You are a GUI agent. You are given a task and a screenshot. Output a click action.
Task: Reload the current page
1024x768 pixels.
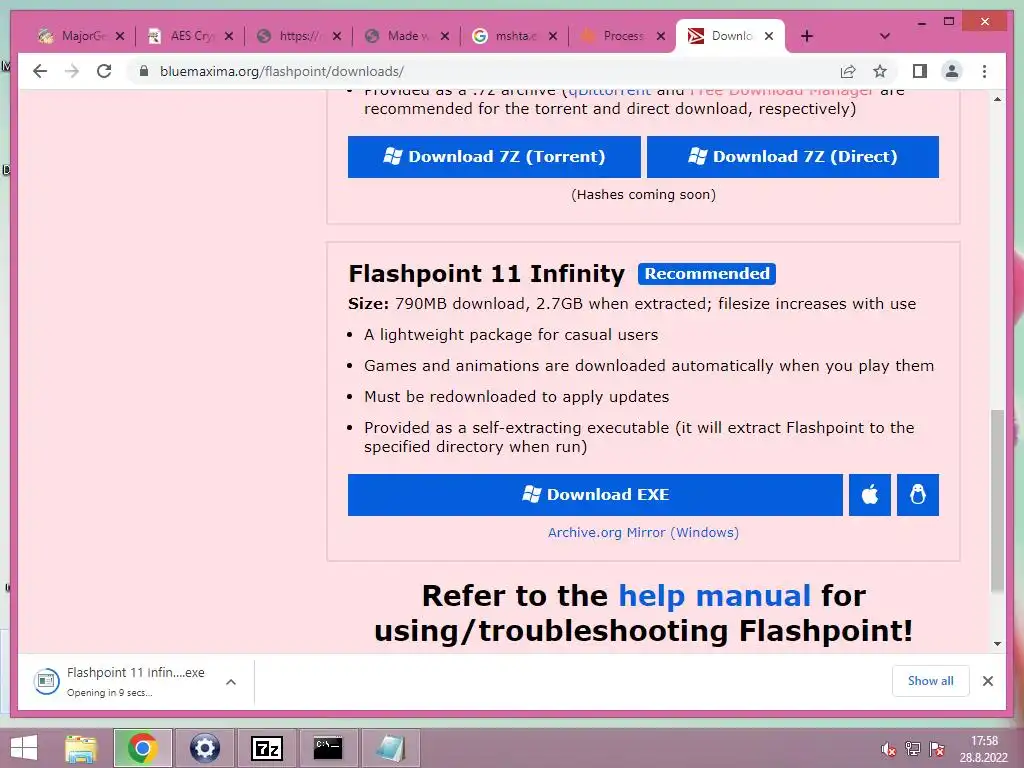coord(104,71)
